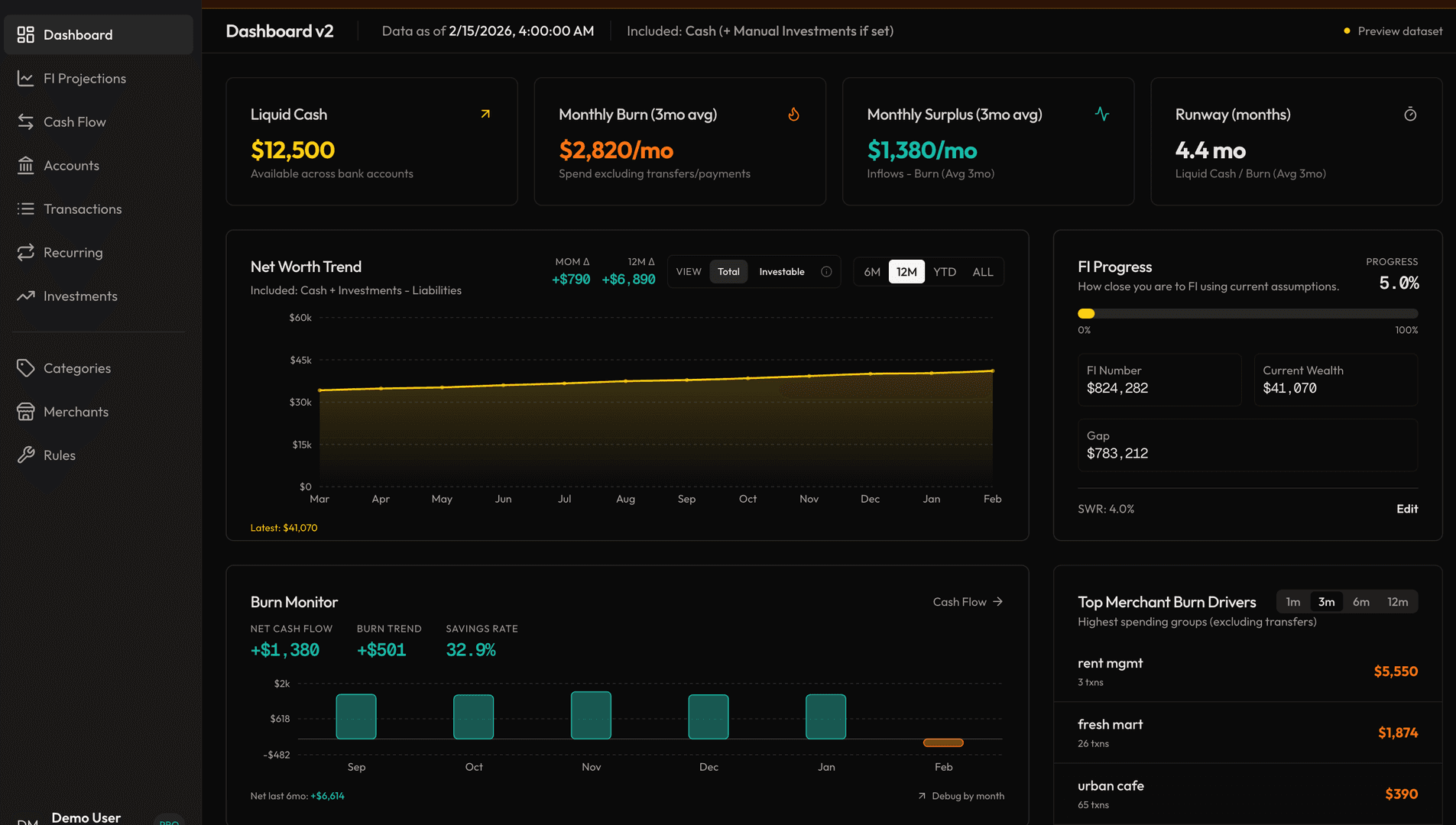Click the flame icon on Monthly Burn card
The image size is (1456, 825).
click(x=793, y=115)
